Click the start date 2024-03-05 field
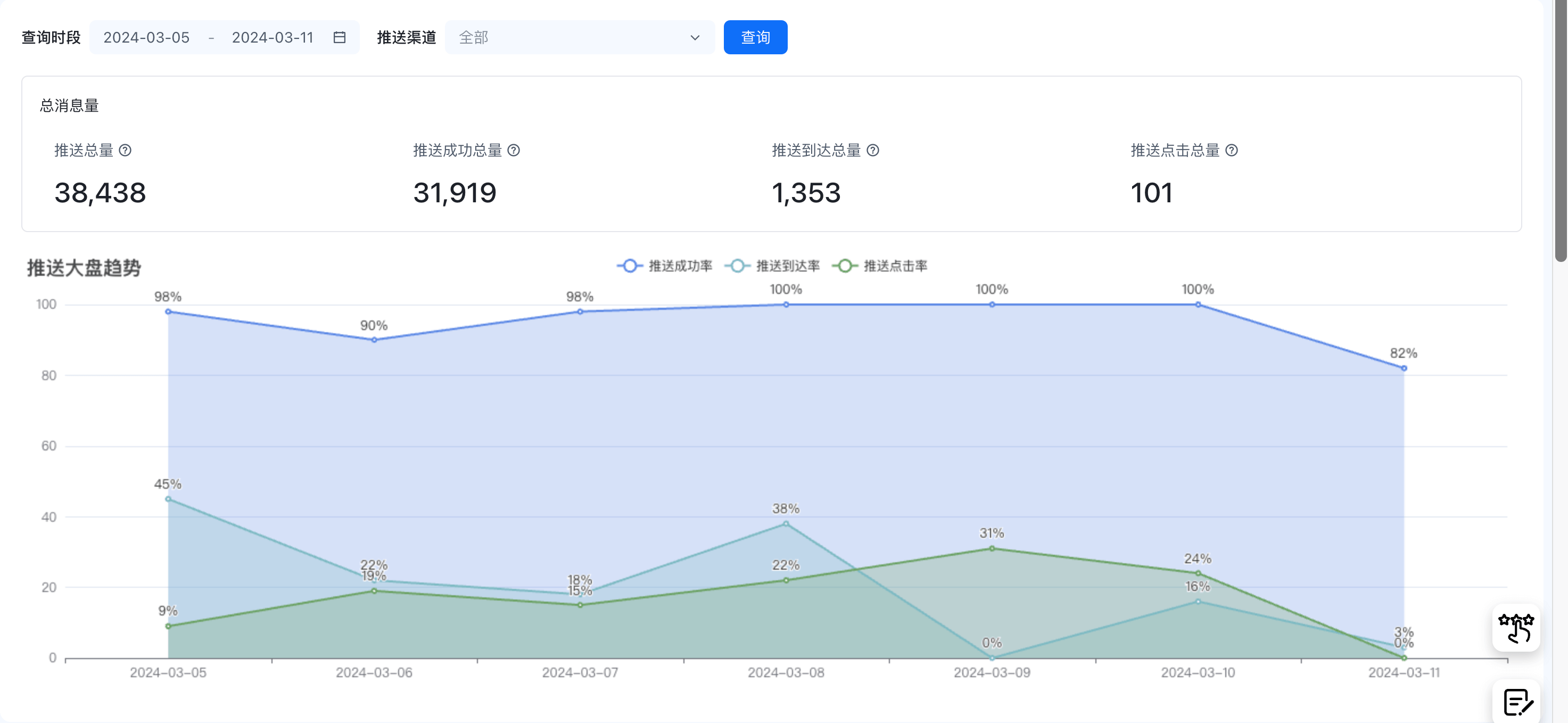The width and height of the screenshot is (1568, 723). (147, 38)
